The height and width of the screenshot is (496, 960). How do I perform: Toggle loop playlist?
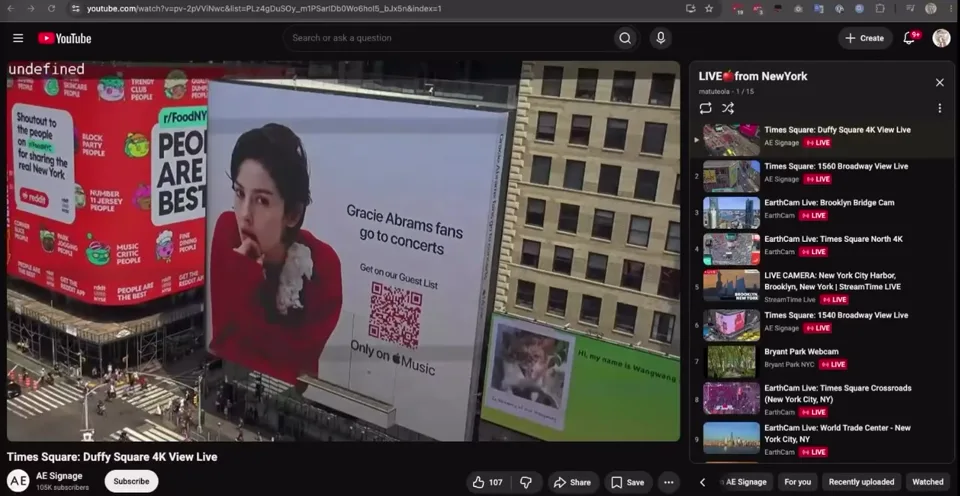click(705, 108)
